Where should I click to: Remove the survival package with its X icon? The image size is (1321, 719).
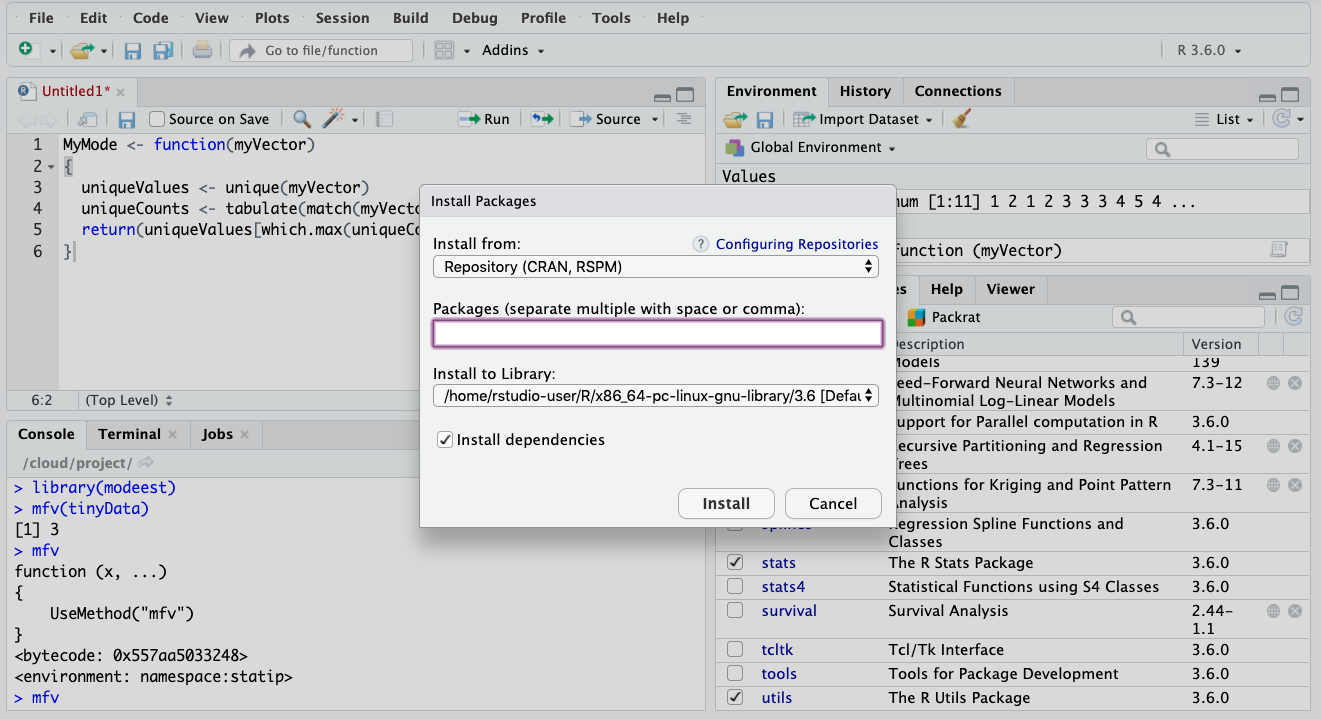(1294, 611)
